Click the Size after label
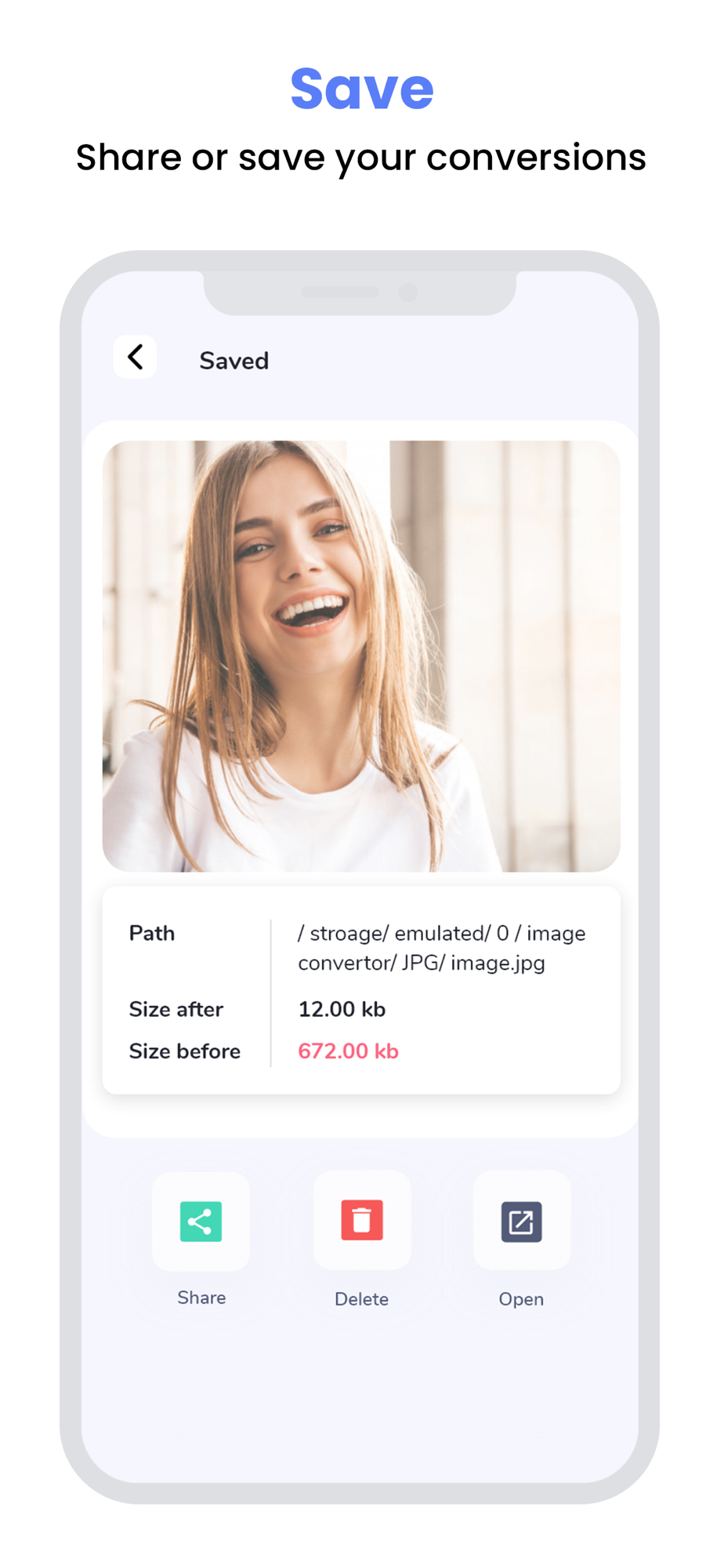The height and width of the screenshot is (1568, 724). coord(176,1009)
